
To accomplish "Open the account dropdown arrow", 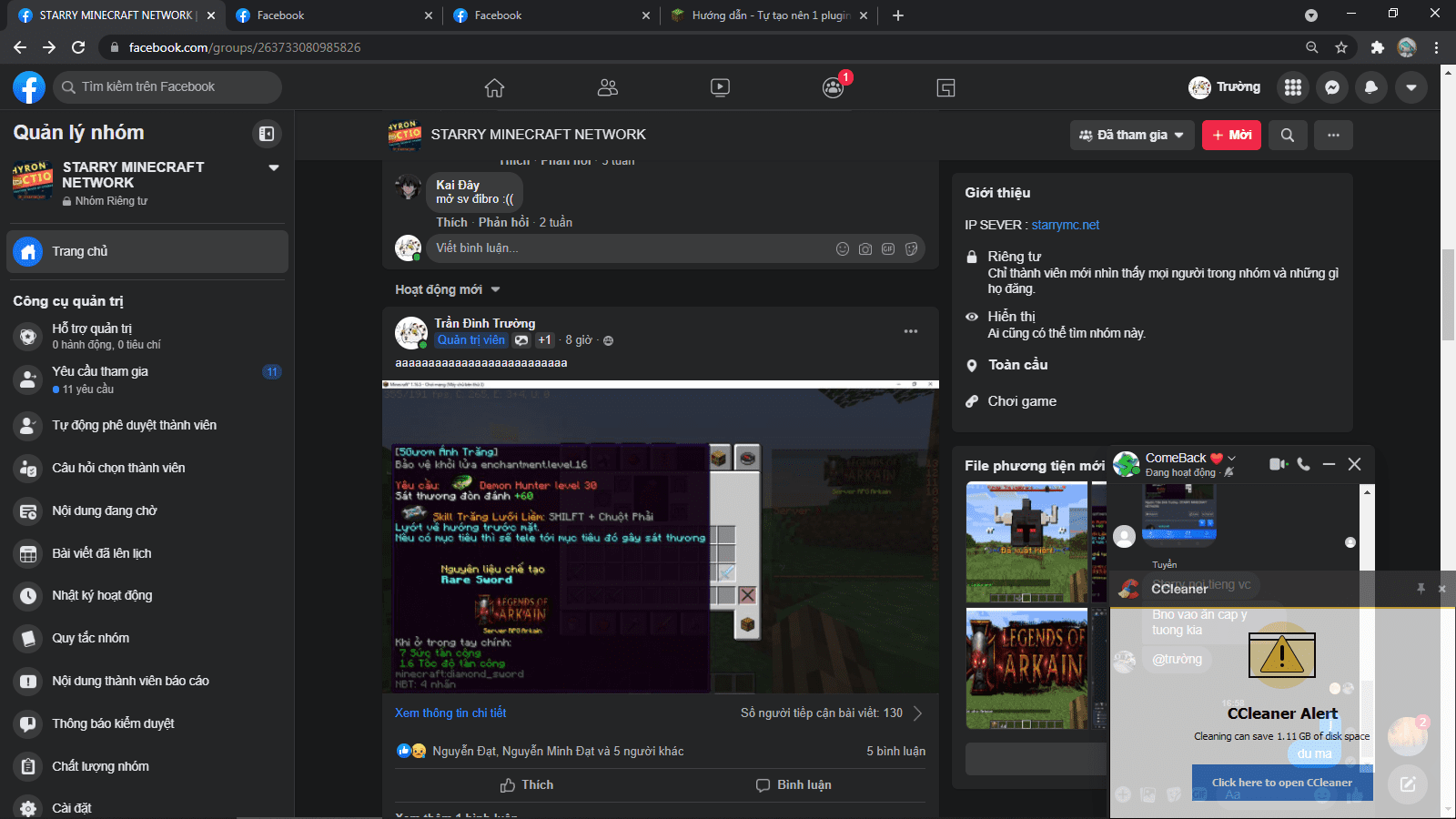I will tap(1411, 87).
